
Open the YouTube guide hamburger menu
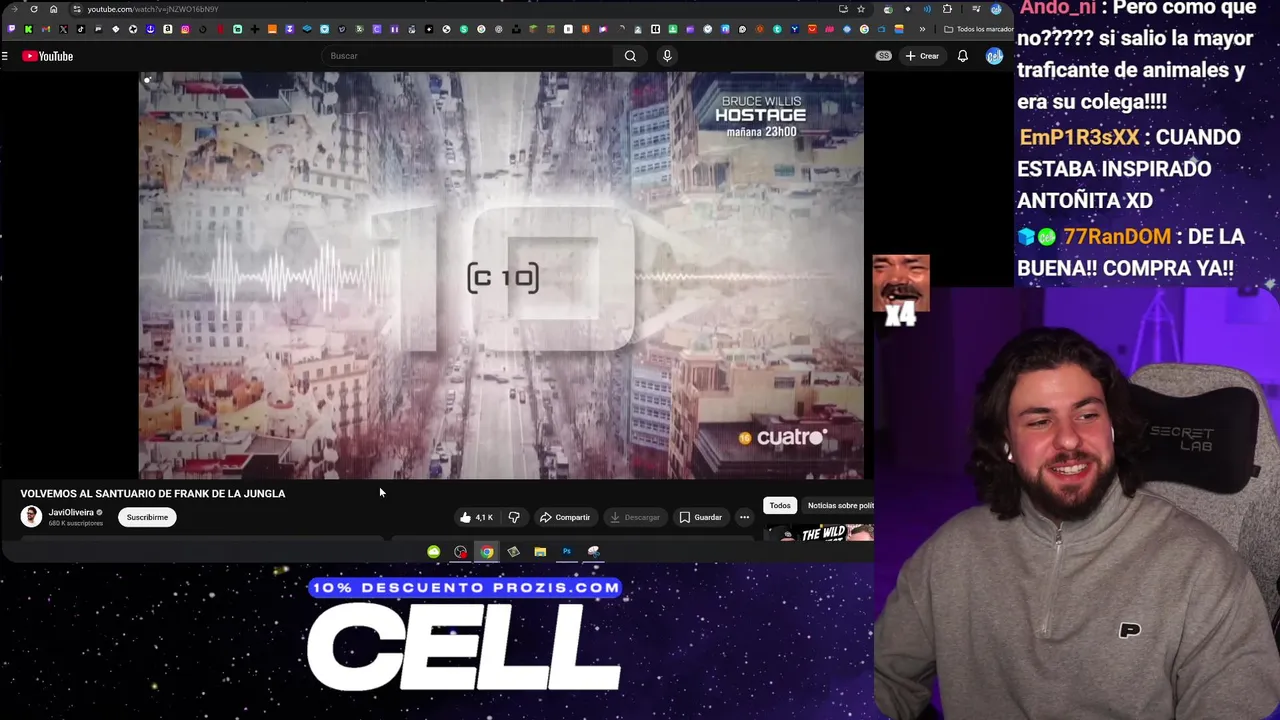pyautogui.click(x=5, y=56)
